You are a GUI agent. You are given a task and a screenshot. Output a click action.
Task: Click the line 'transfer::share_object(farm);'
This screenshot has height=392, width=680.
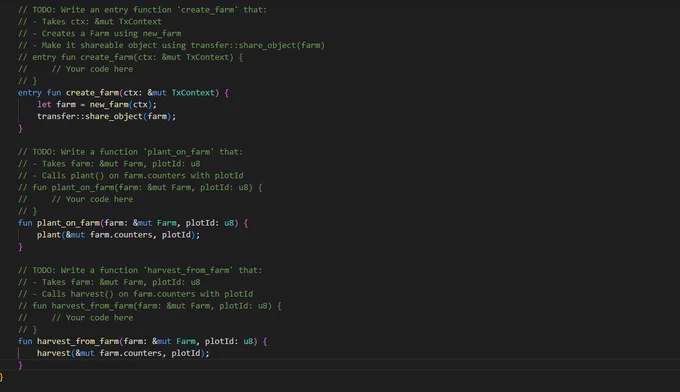pos(106,116)
